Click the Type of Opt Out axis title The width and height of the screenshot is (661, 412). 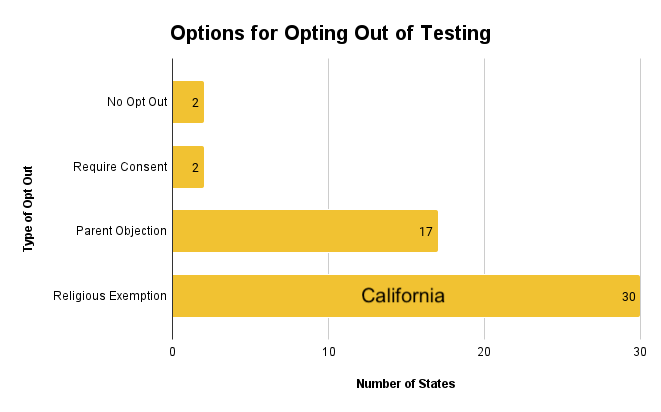tap(28, 209)
